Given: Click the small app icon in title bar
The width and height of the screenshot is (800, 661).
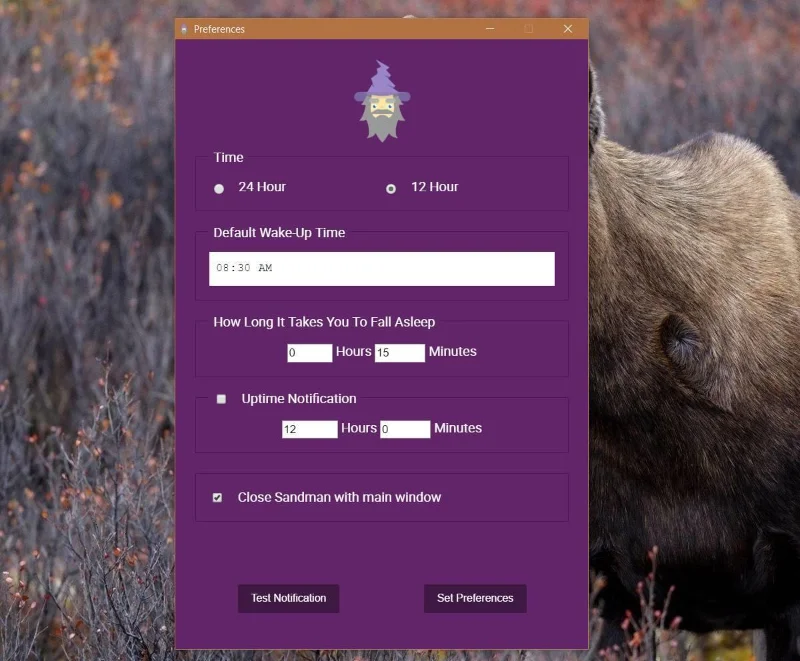Looking at the screenshot, I should (x=184, y=30).
